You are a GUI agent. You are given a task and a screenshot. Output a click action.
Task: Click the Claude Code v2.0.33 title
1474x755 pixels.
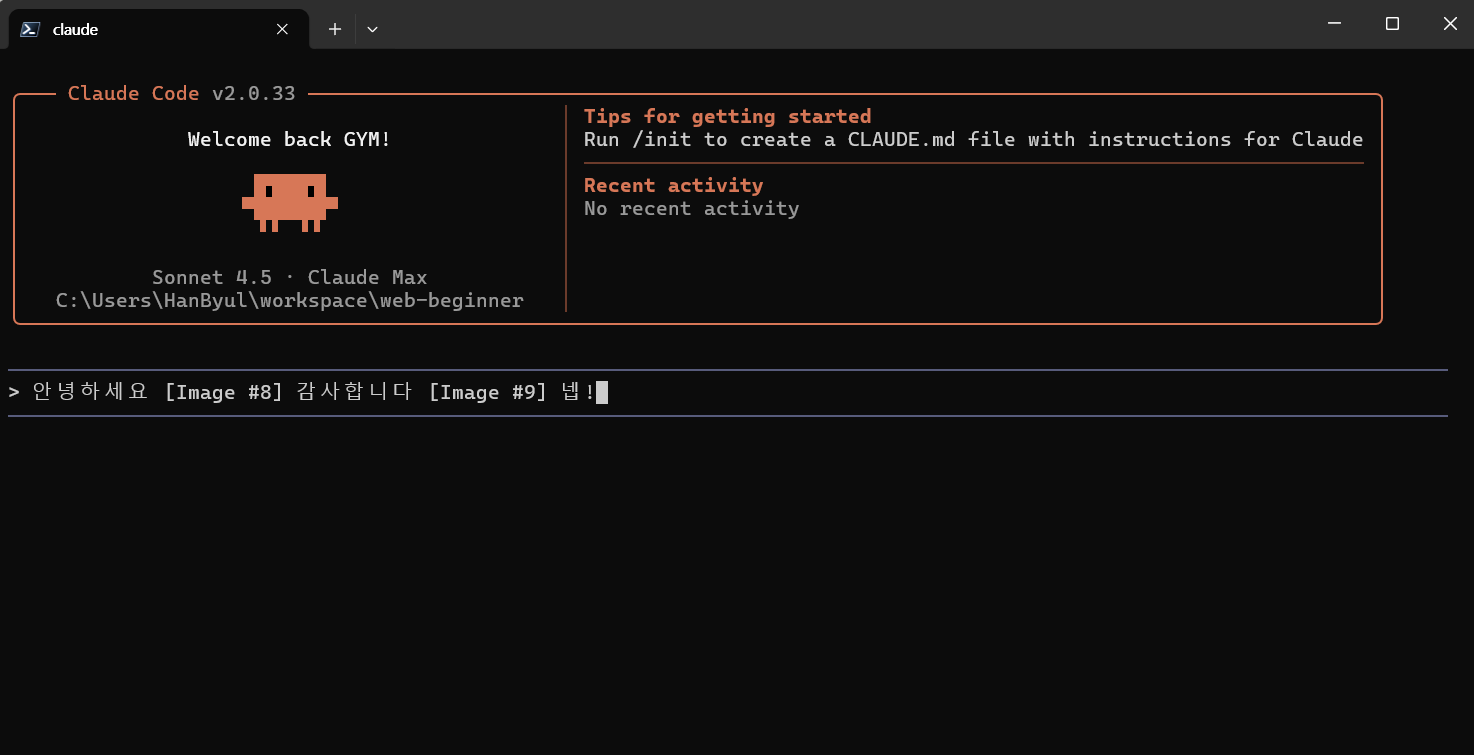(x=181, y=94)
